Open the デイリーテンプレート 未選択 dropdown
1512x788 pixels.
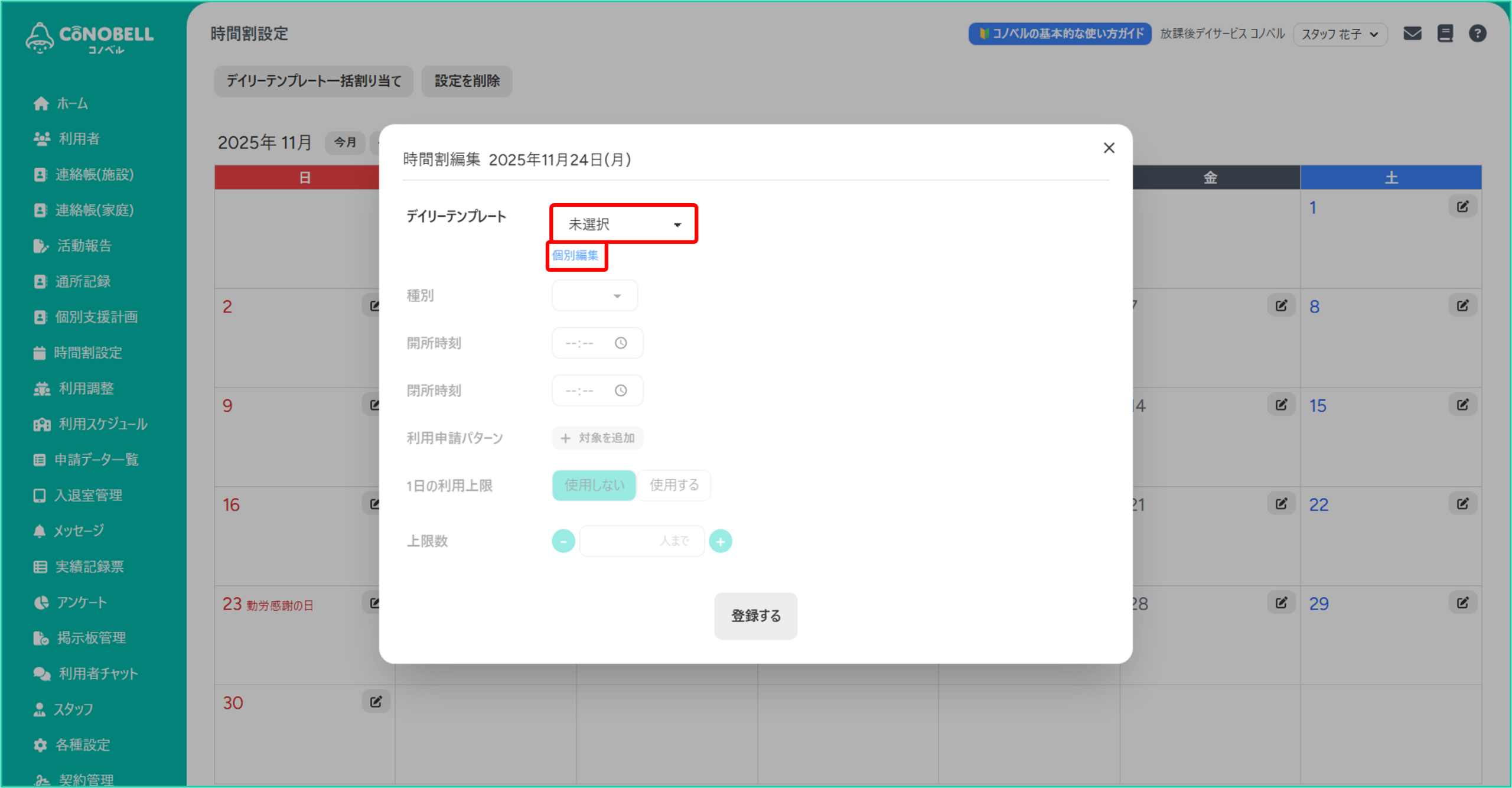click(624, 224)
